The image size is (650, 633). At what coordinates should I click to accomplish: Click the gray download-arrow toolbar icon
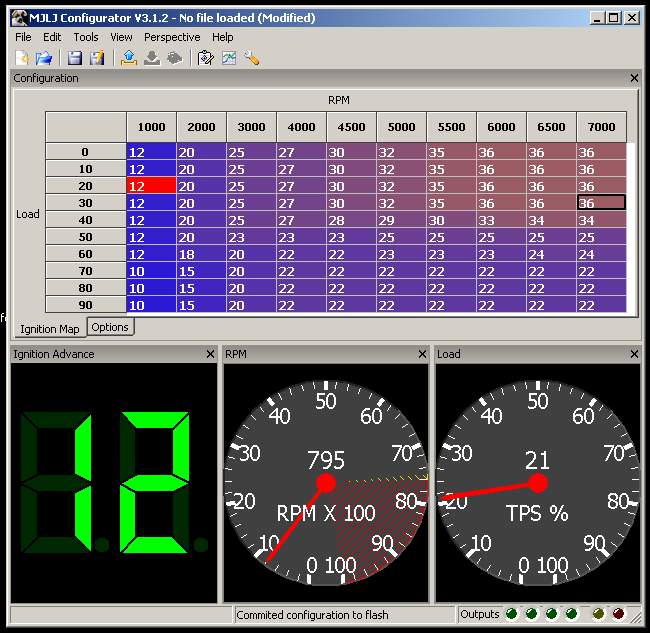(152, 58)
